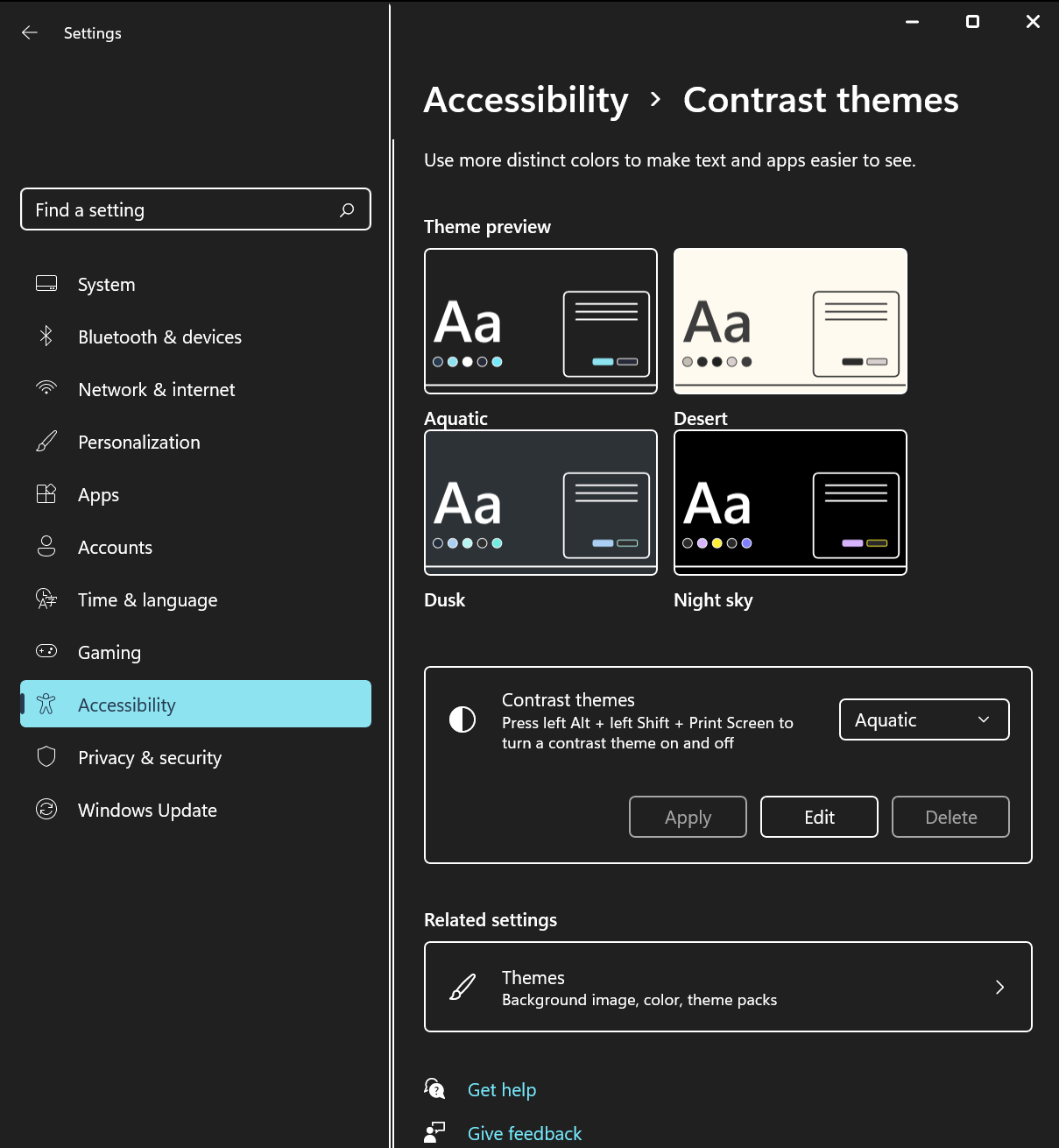Screen dimensions: 1059x1148
Task: Select the Night sky theme preview
Action: [x=789, y=502]
